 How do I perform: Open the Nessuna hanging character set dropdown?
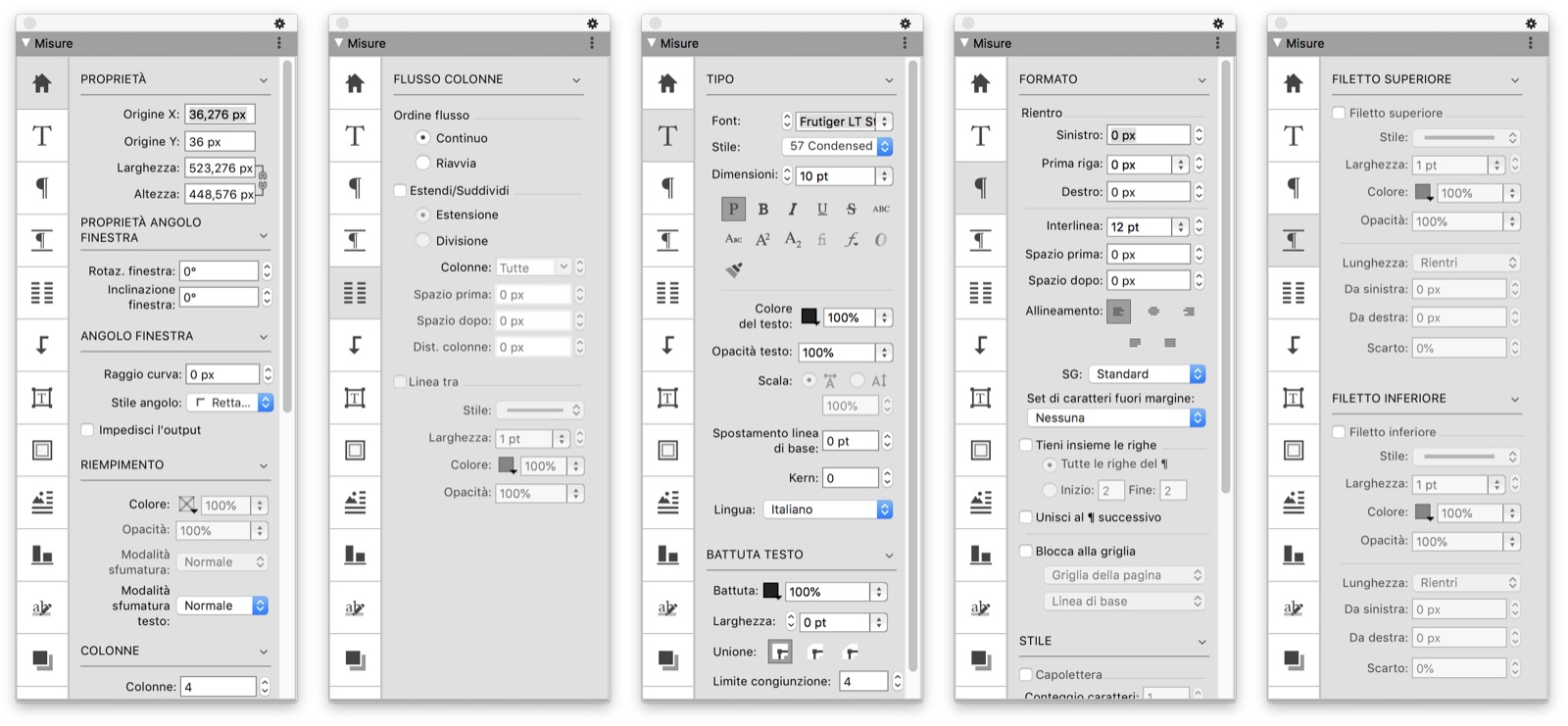pyautogui.click(x=1117, y=418)
